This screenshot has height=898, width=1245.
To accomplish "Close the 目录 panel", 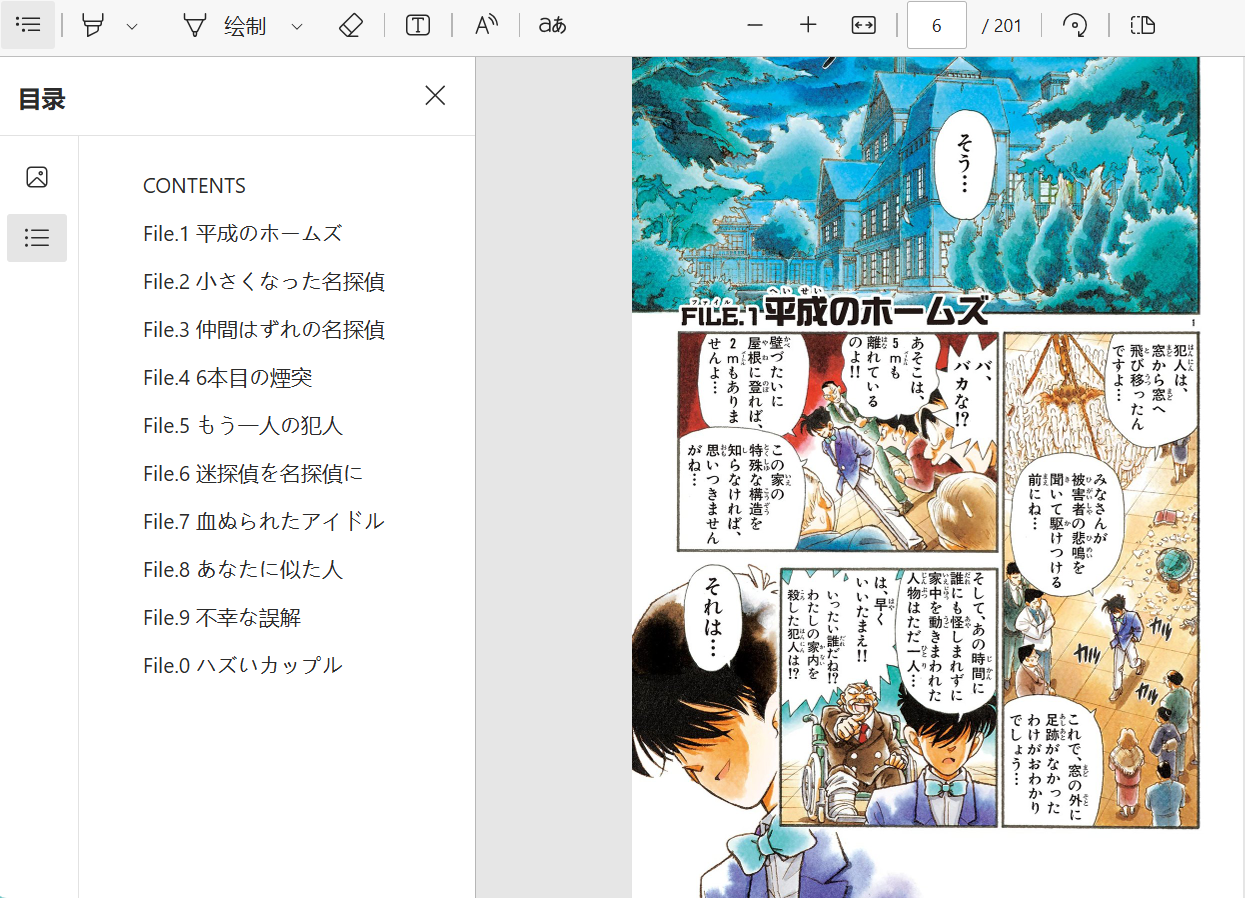I will pyautogui.click(x=435, y=96).
